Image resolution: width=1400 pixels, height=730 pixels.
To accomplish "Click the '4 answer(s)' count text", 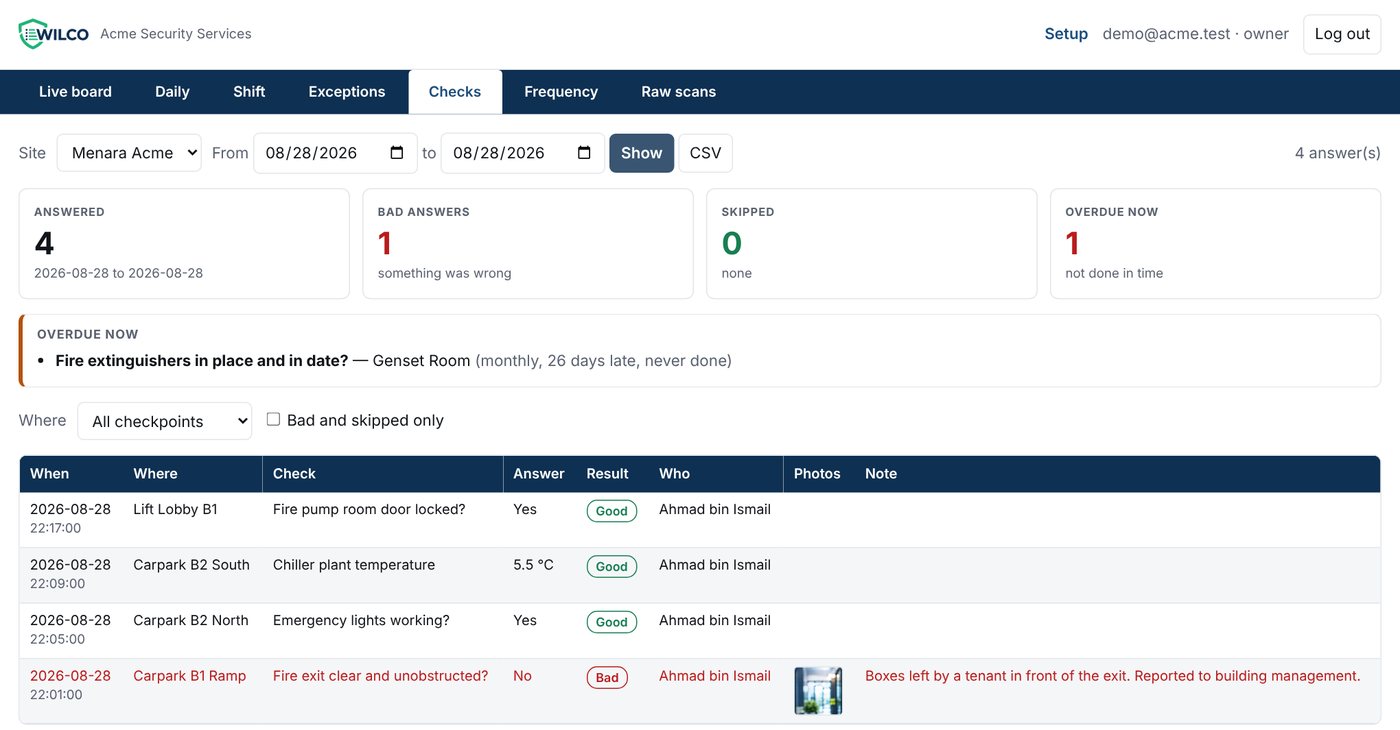I will [x=1338, y=153].
